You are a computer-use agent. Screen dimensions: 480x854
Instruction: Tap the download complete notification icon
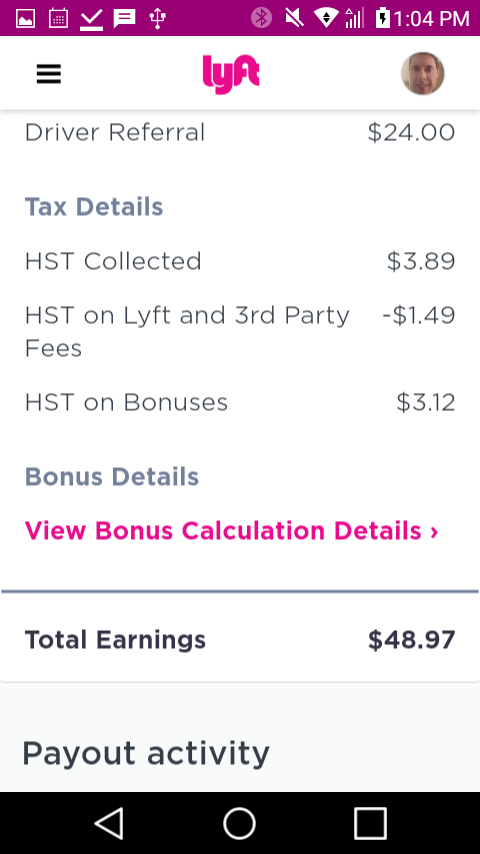(91, 20)
